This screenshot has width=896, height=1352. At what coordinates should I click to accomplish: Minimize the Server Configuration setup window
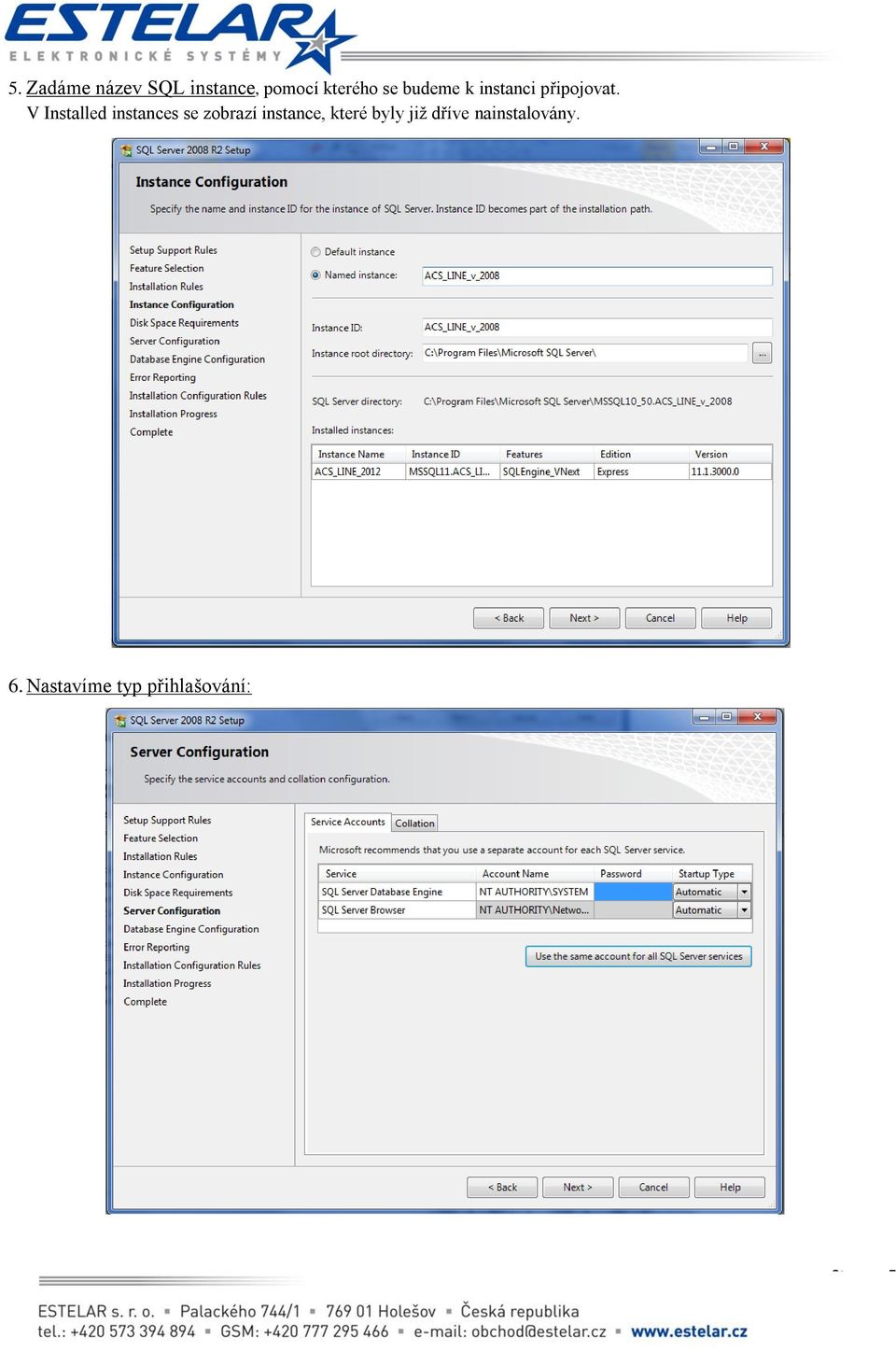click(x=704, y=716)
